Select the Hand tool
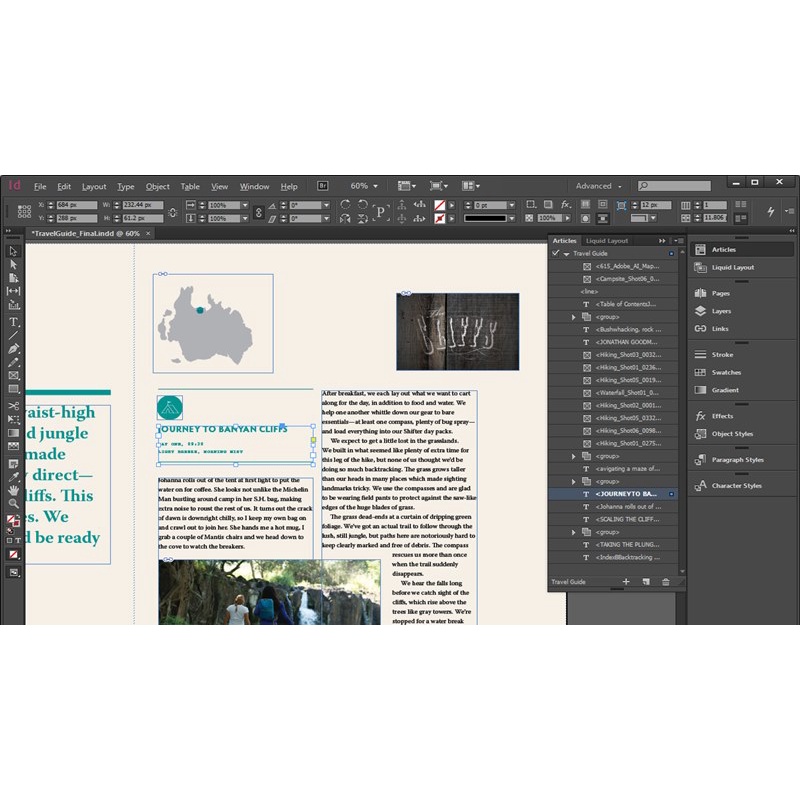 13,490
